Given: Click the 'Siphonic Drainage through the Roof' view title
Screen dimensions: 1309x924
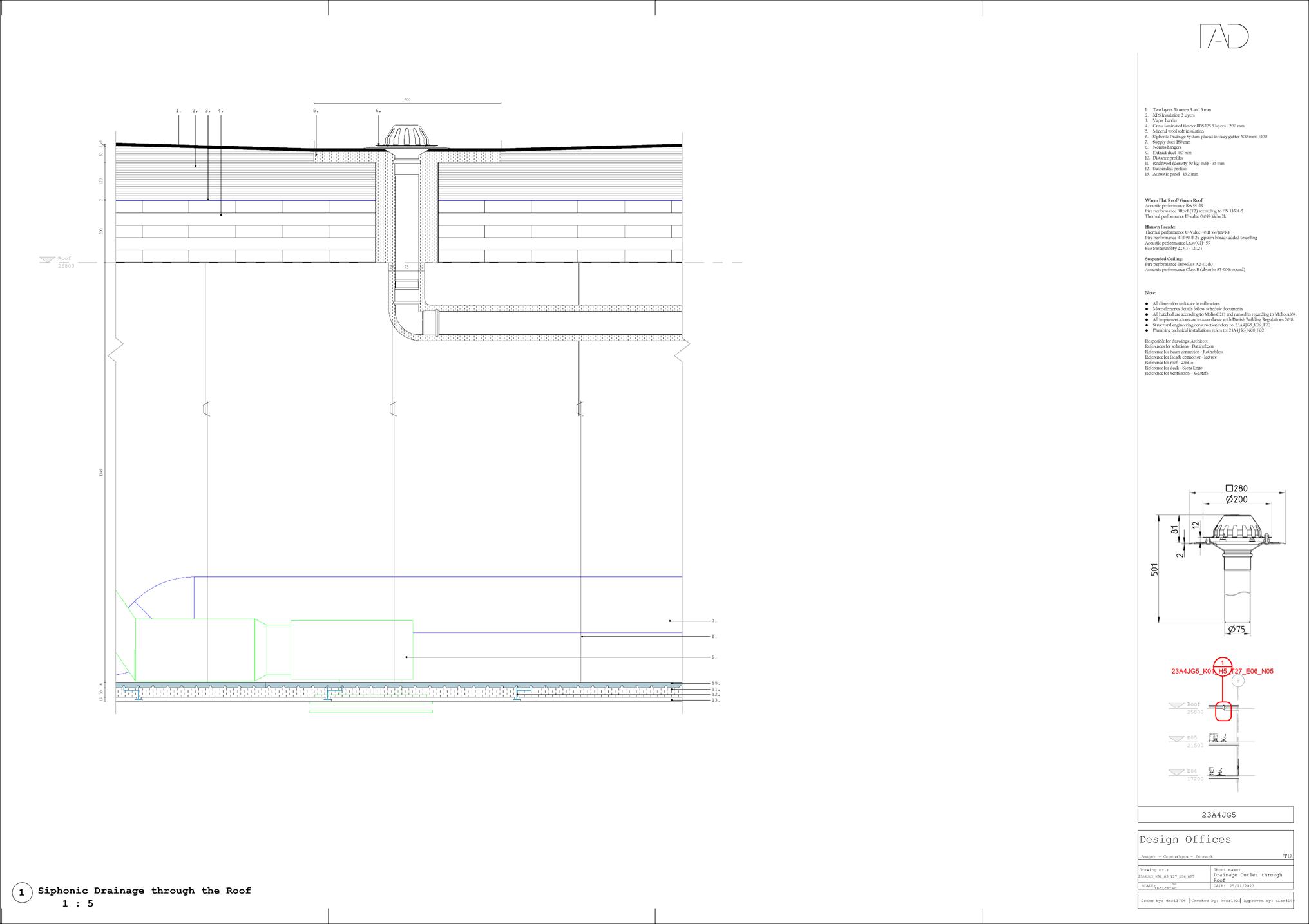Looking at the screenshot, I should pos(144,891).
